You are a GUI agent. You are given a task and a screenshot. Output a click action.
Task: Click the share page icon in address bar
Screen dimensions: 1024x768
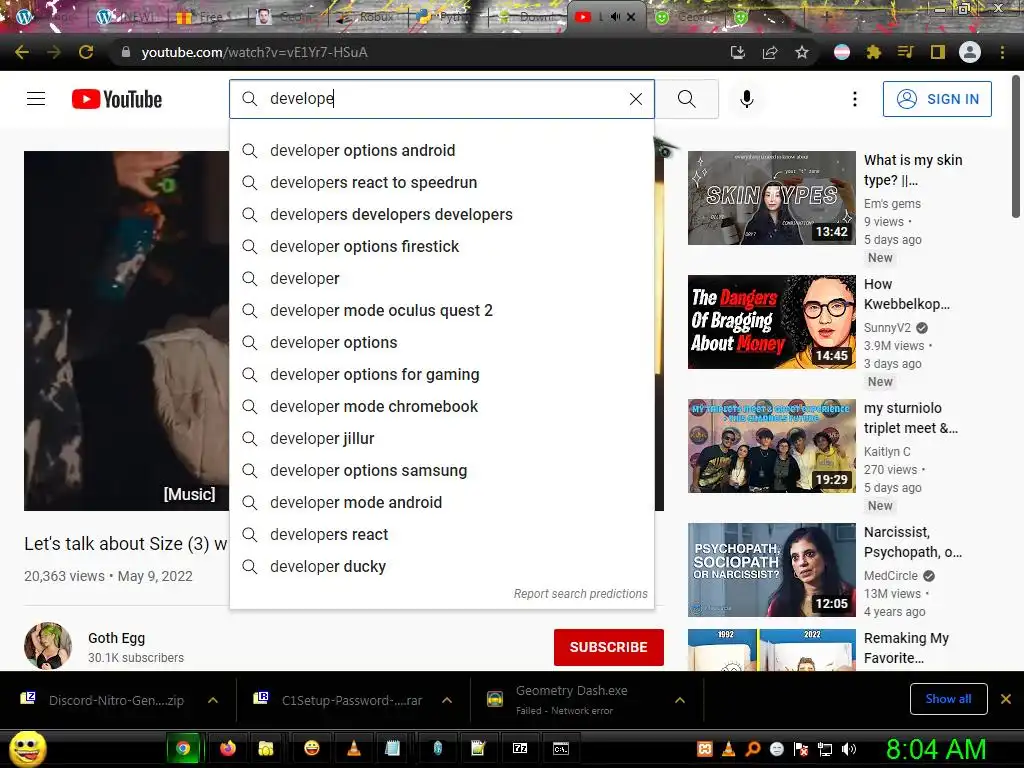pyautogui.click(x=770, y=52)
